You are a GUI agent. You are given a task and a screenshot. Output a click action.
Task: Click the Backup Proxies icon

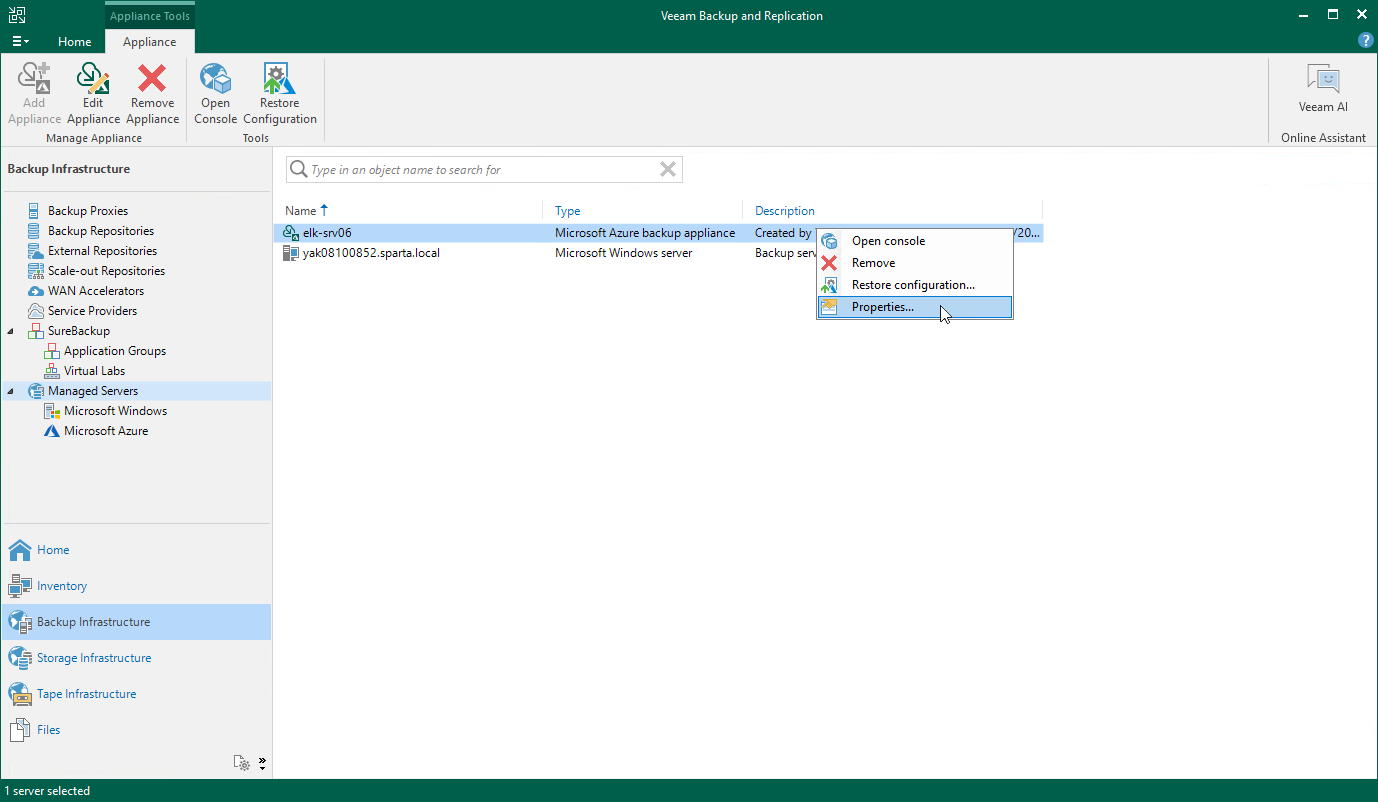click(36, 211)
